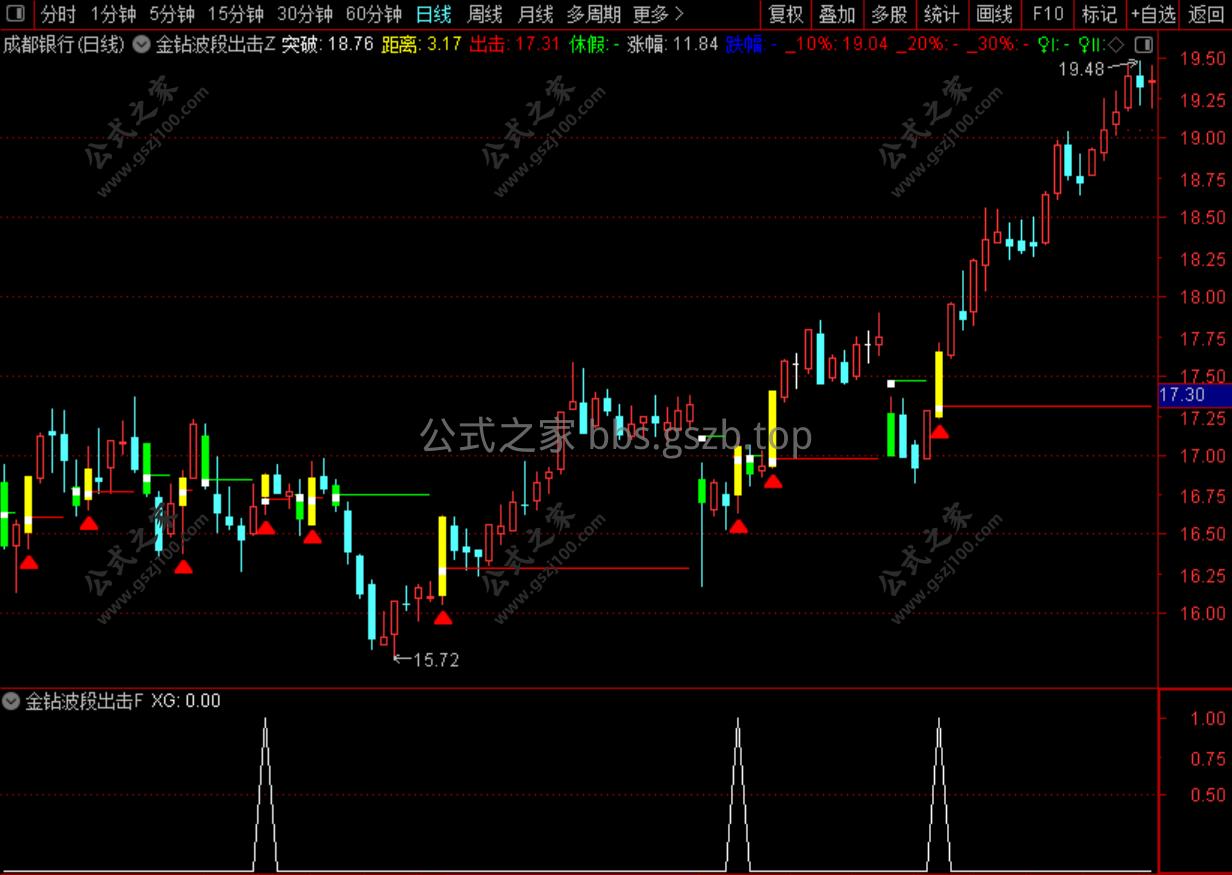The height and width of the screenshot is (875, 1232).
Task: Expand the 更多 periods menu
Action: (x=659, y=14)
